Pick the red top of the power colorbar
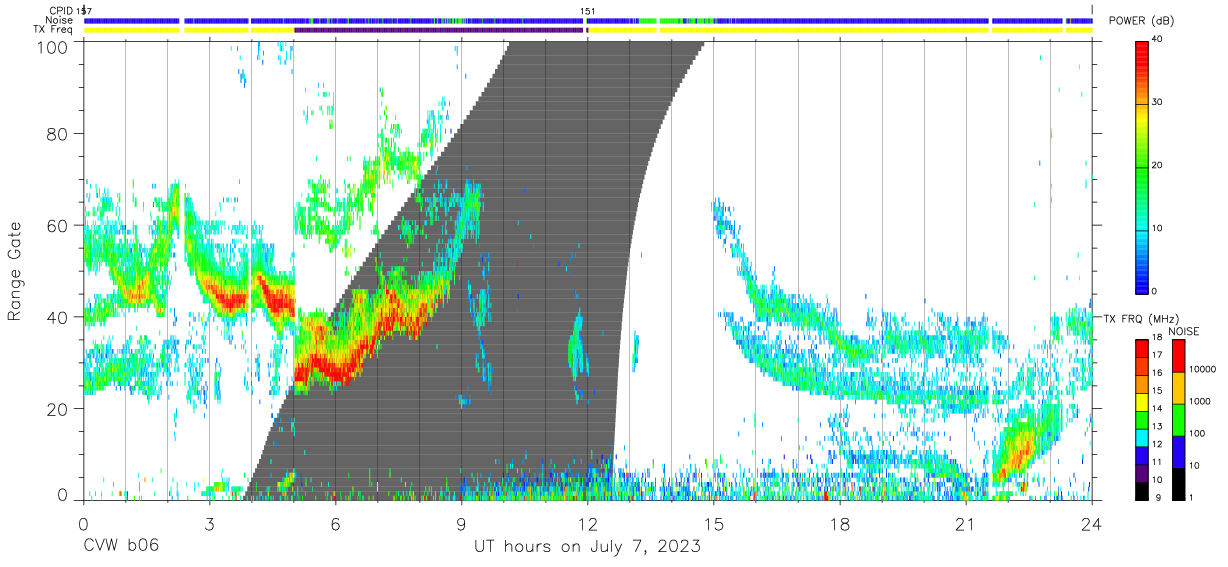1228x567 pixels. (x=1141, y=60)
